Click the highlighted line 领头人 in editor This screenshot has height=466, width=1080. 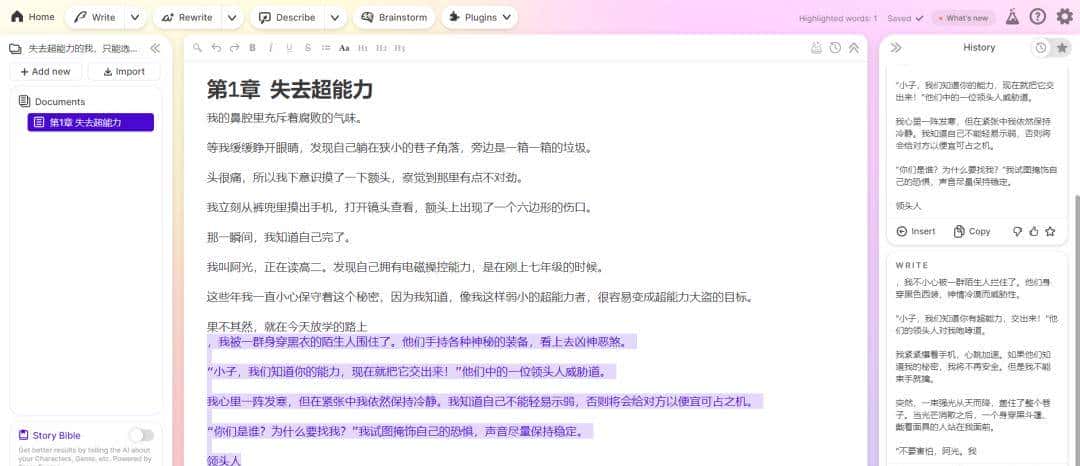pyautogui.click(x=224, y=461)
